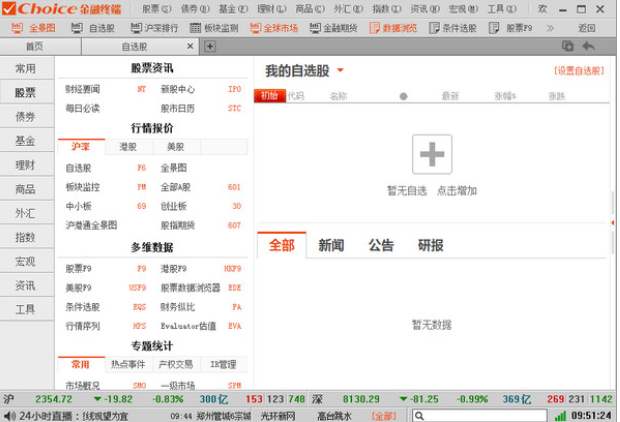Select 资讯 in left sidebar
Viewport: 620px width, 422px height.
[26, 286]
